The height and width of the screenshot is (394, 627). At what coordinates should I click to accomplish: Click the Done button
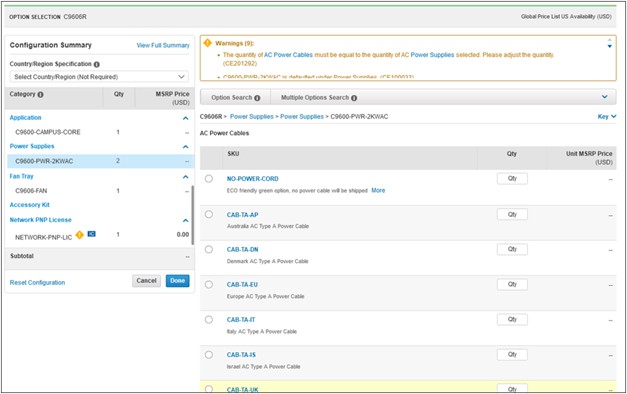pyautogui.click(x=178, y=281)
